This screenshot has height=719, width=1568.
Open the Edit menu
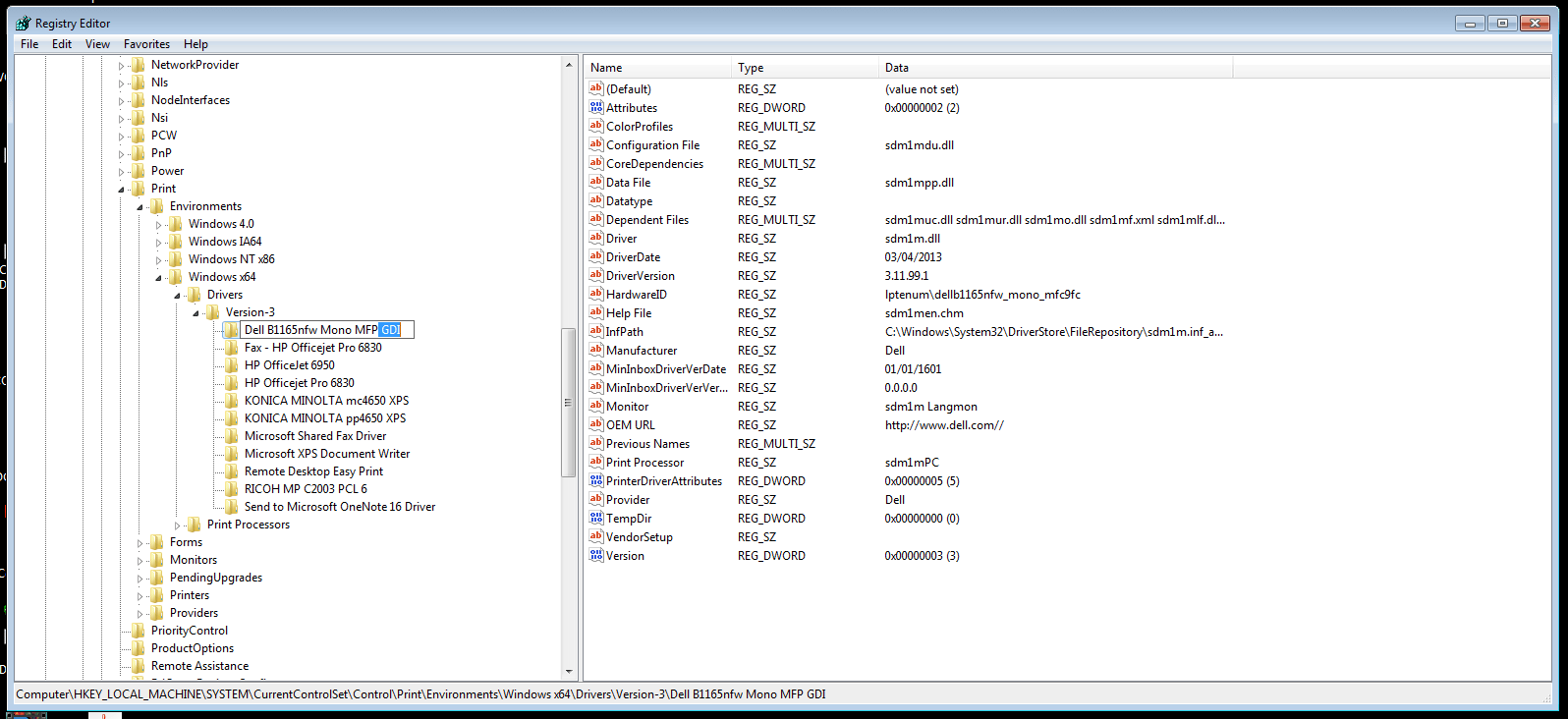click(62, 44)
